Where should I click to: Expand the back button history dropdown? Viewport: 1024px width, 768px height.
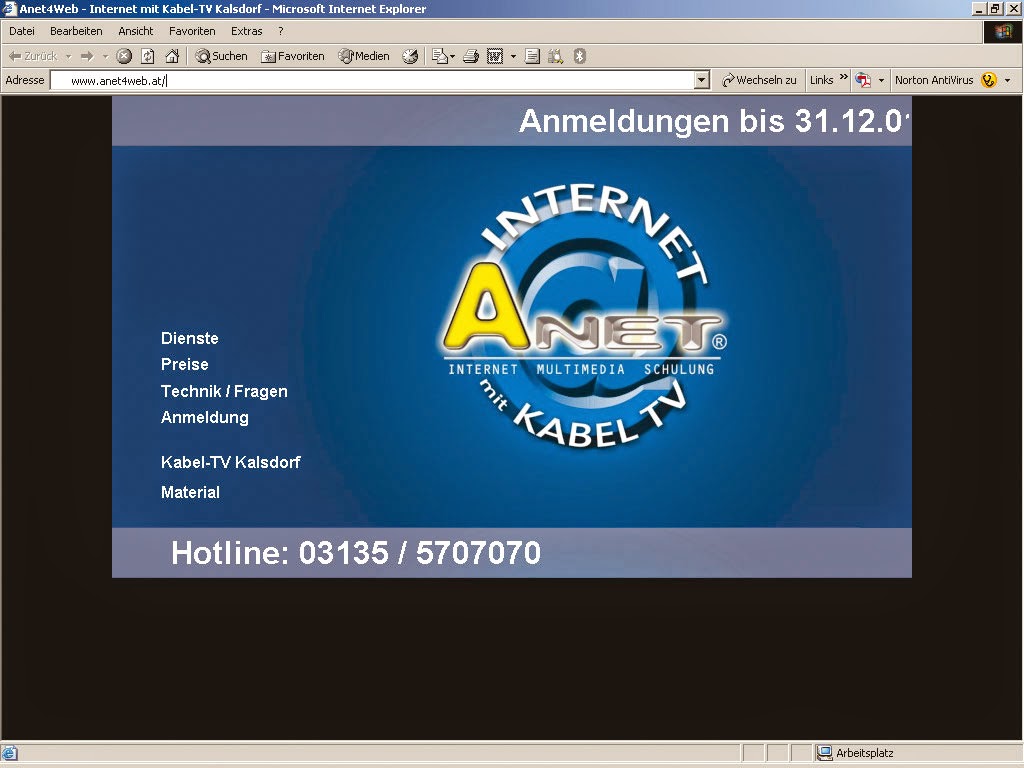coord(69,56)
